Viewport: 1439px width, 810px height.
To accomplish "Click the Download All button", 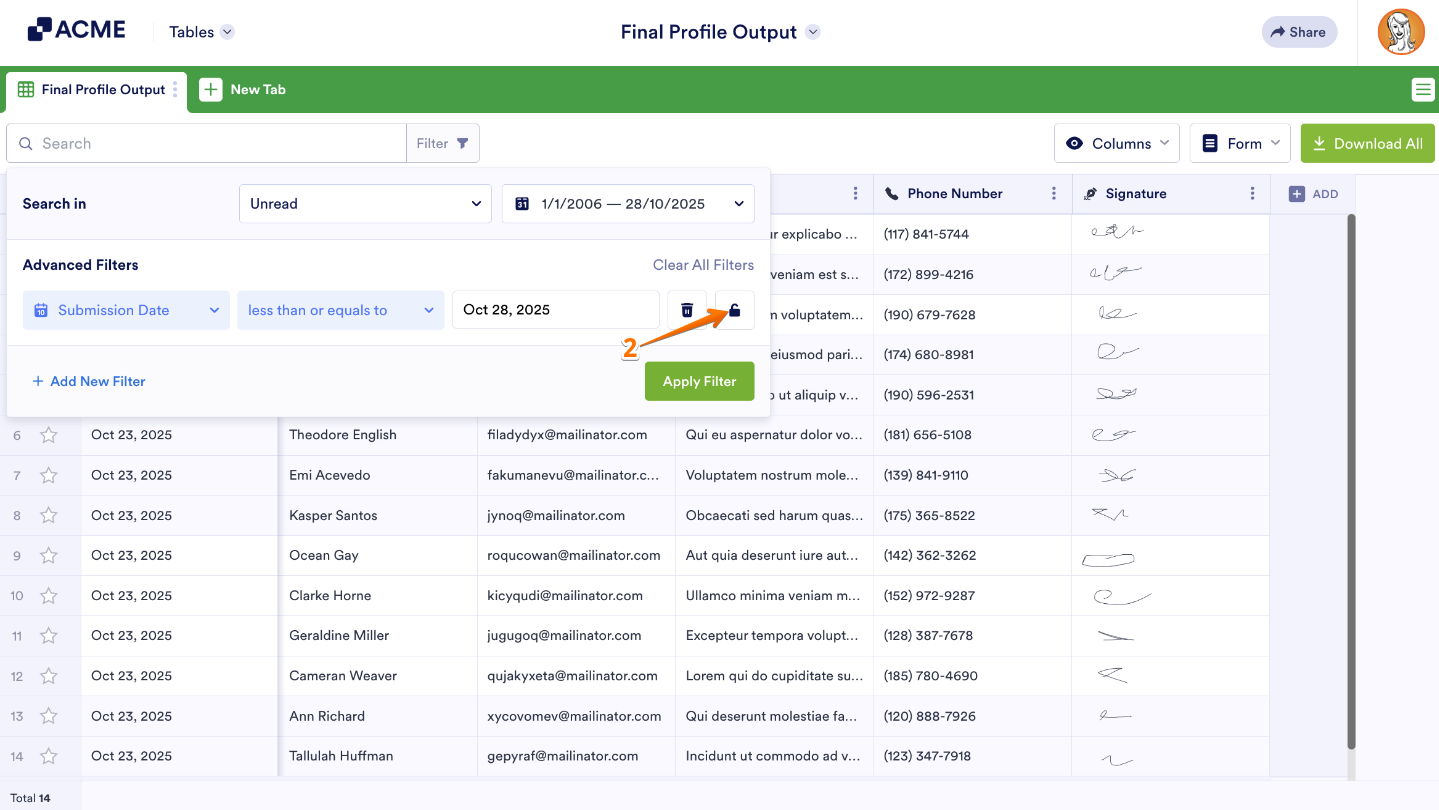I will [x=1367, y=143].
